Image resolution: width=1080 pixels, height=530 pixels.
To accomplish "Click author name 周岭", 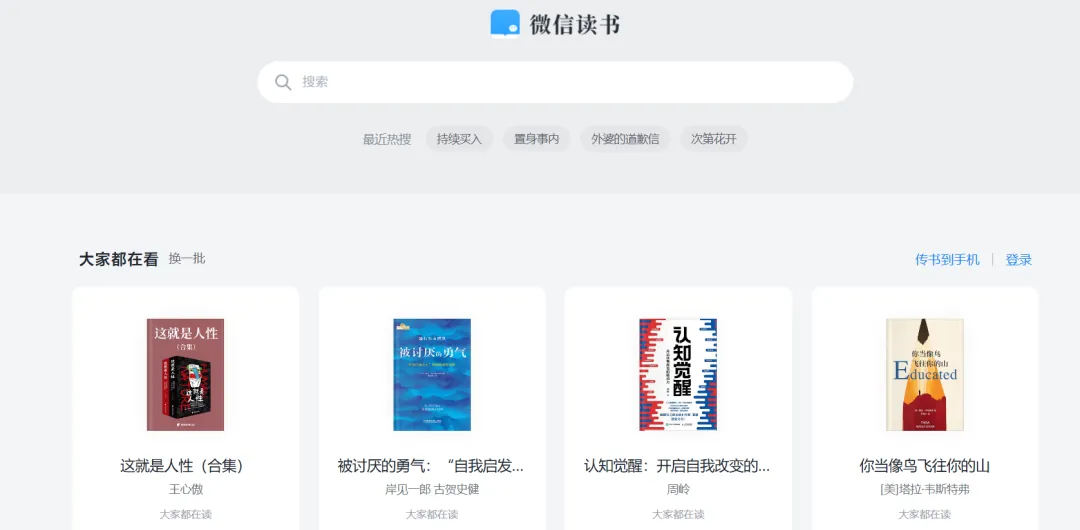I will tap(678, 489).
